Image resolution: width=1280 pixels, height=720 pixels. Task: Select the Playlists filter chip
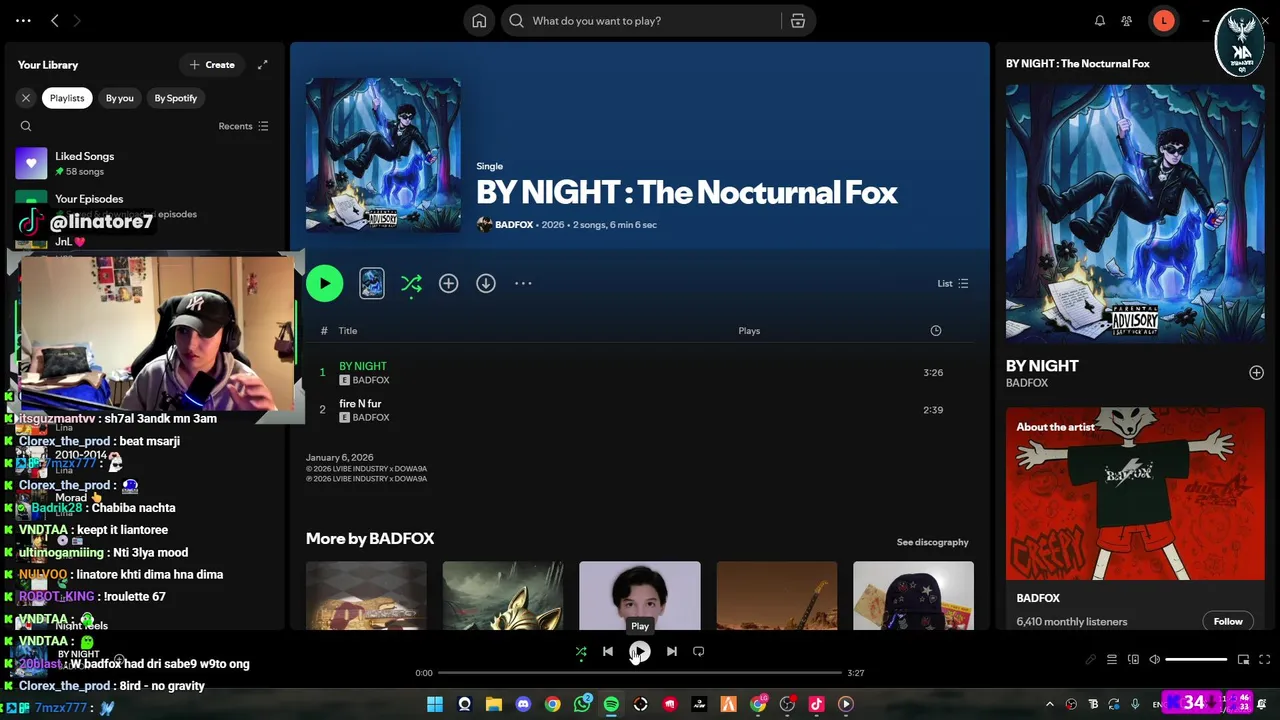[67, 98]
